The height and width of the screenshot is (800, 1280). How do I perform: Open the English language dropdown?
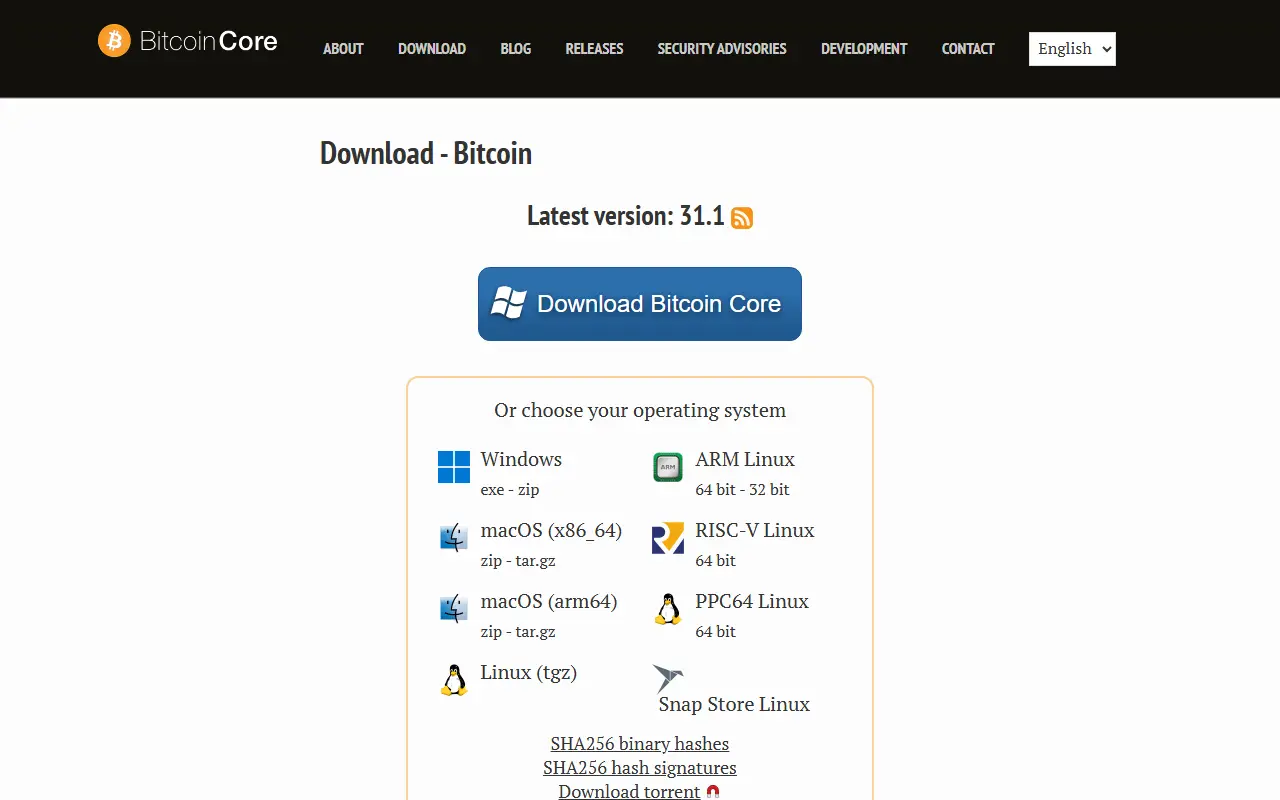click(1072, 49)
